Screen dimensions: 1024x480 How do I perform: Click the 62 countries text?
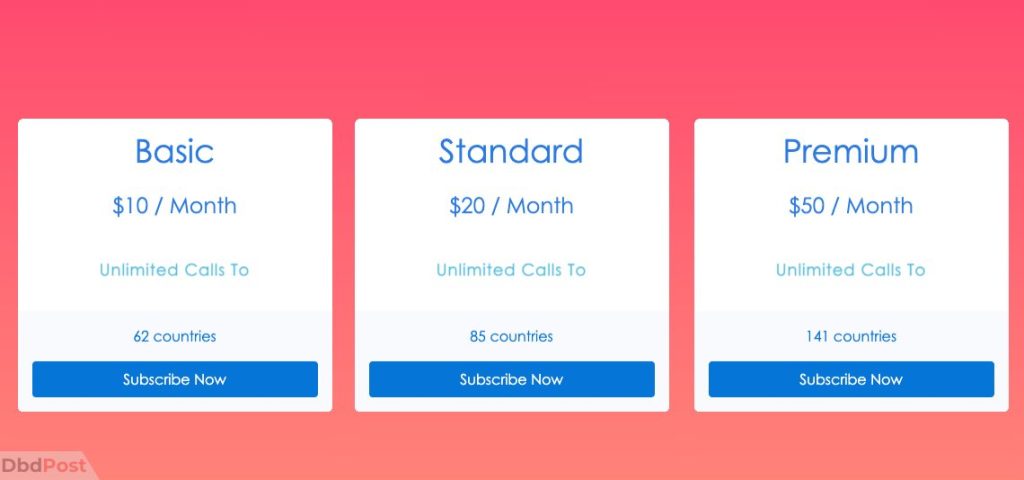(175, 336)
